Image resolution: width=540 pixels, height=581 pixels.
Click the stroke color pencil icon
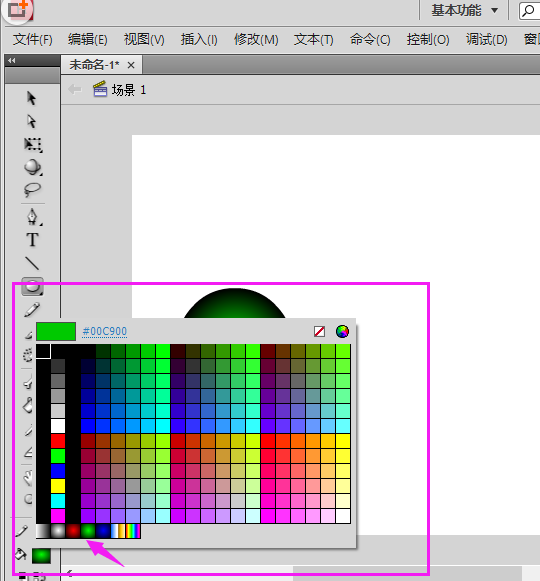click(22, 531)
